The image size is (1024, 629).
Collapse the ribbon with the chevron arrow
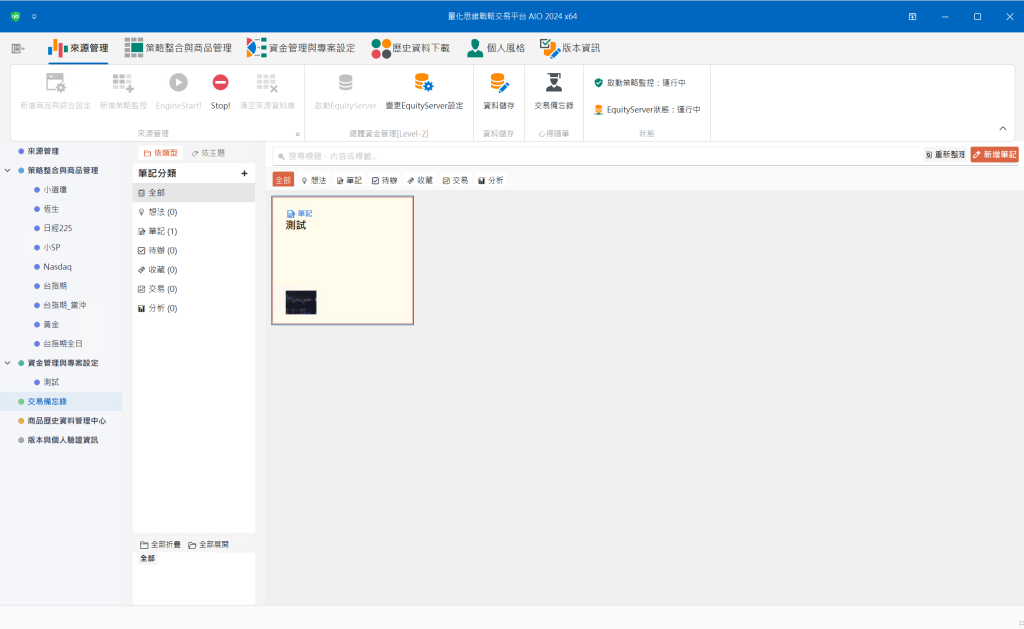[1003, 128]
